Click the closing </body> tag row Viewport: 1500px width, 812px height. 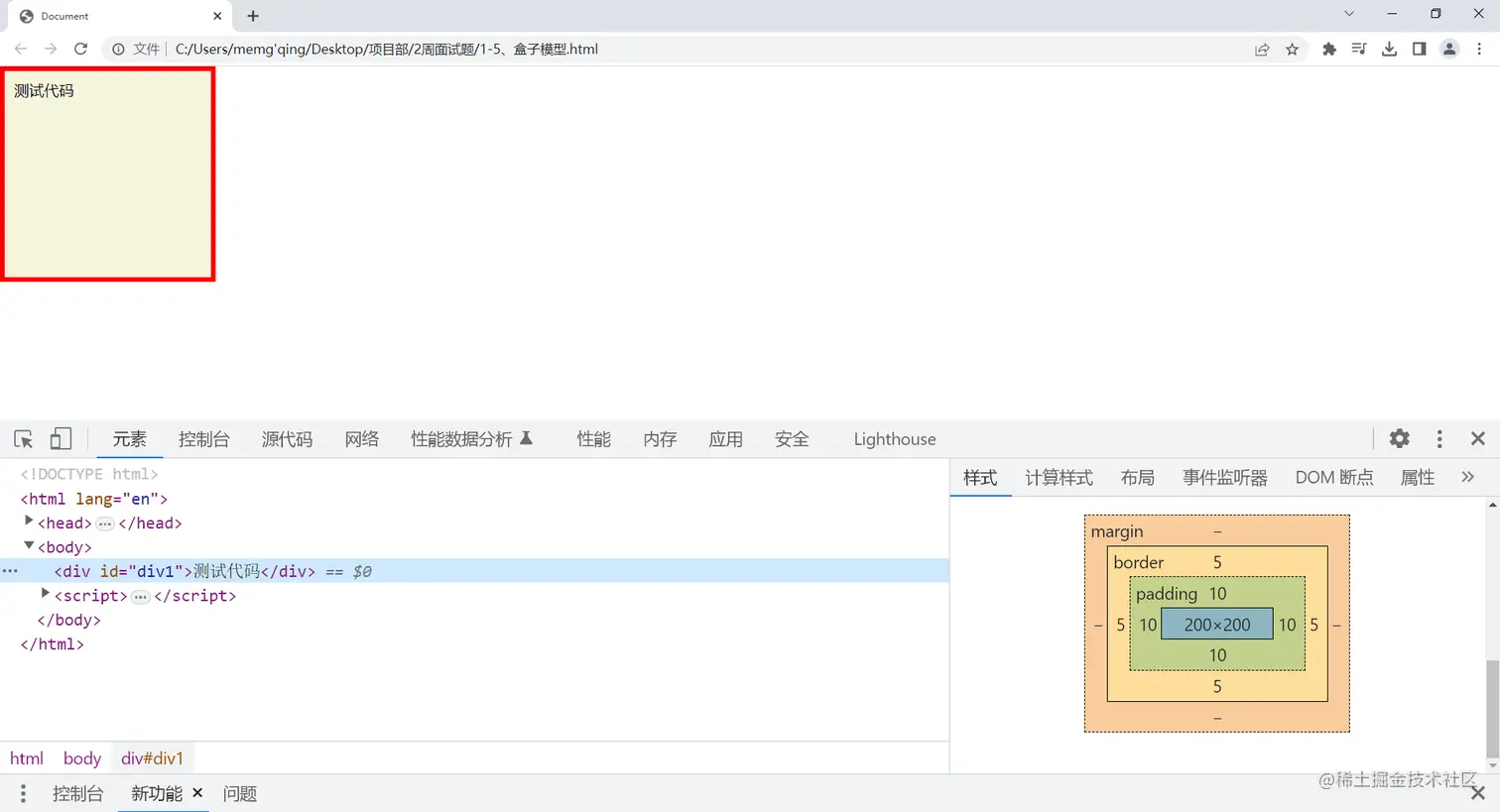(x=474, y=620)
